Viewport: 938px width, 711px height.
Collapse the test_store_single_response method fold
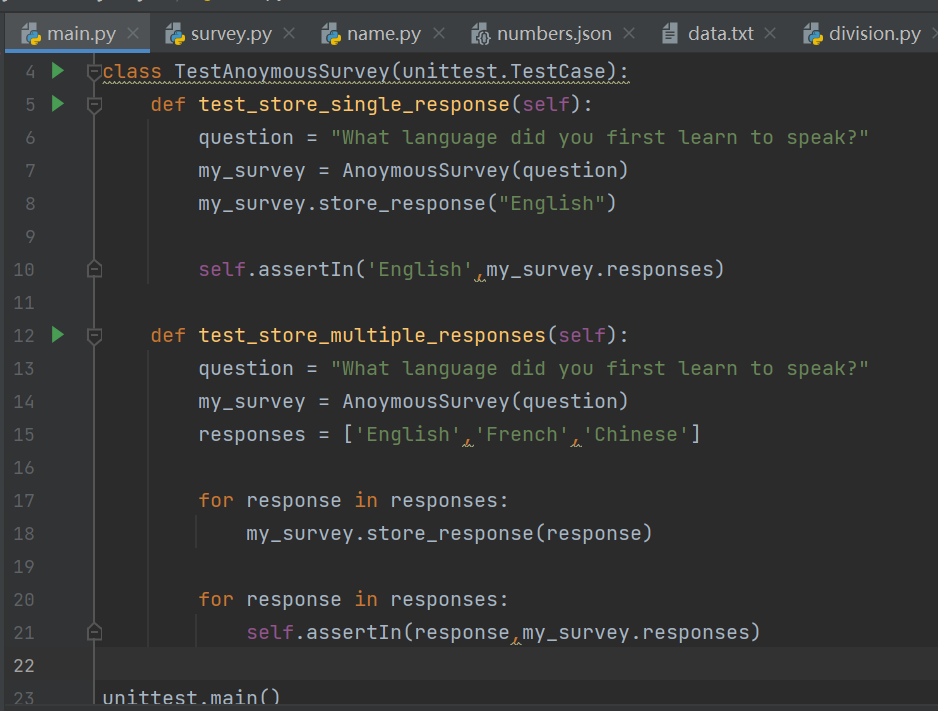pyautogui.click(x=95, y=104)
